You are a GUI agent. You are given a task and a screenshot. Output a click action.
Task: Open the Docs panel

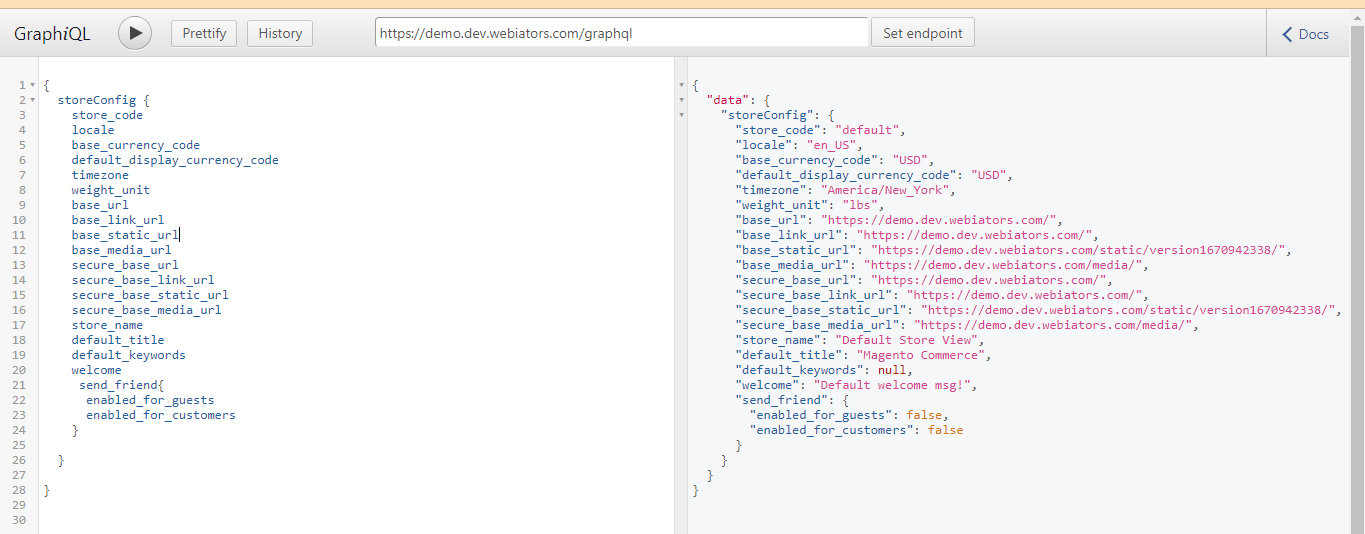1306,34
